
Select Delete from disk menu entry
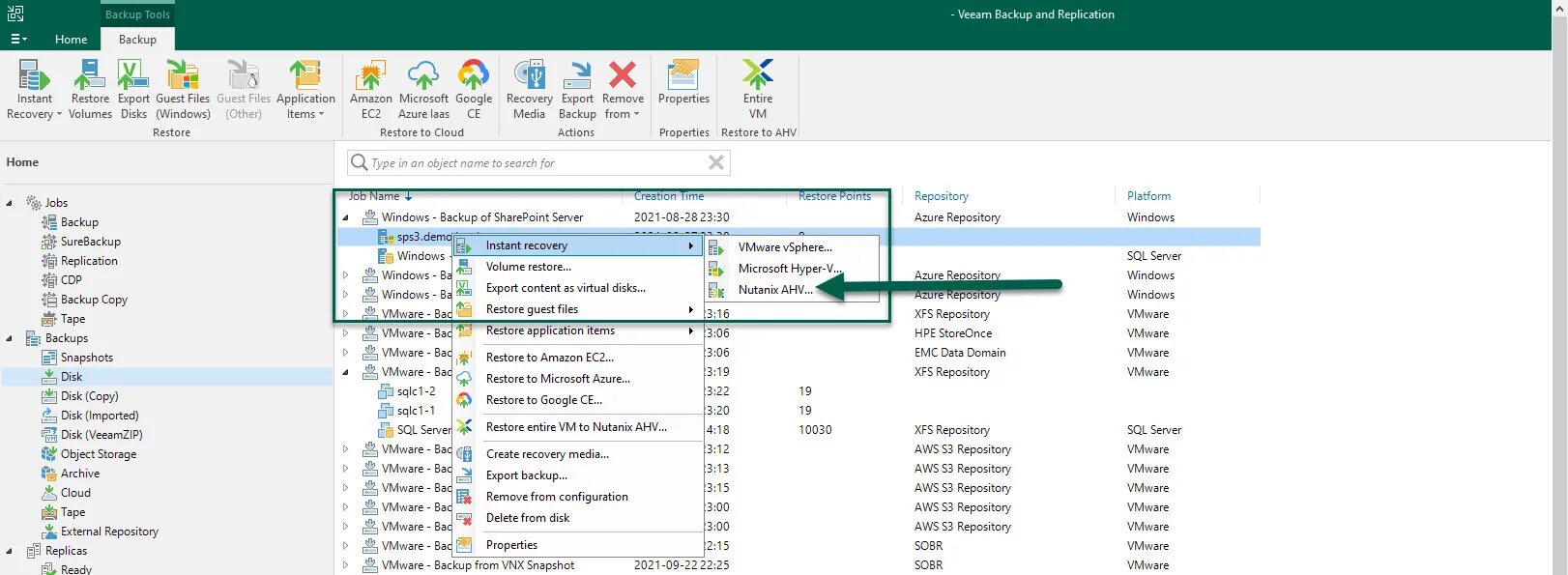tap(578, 518)
